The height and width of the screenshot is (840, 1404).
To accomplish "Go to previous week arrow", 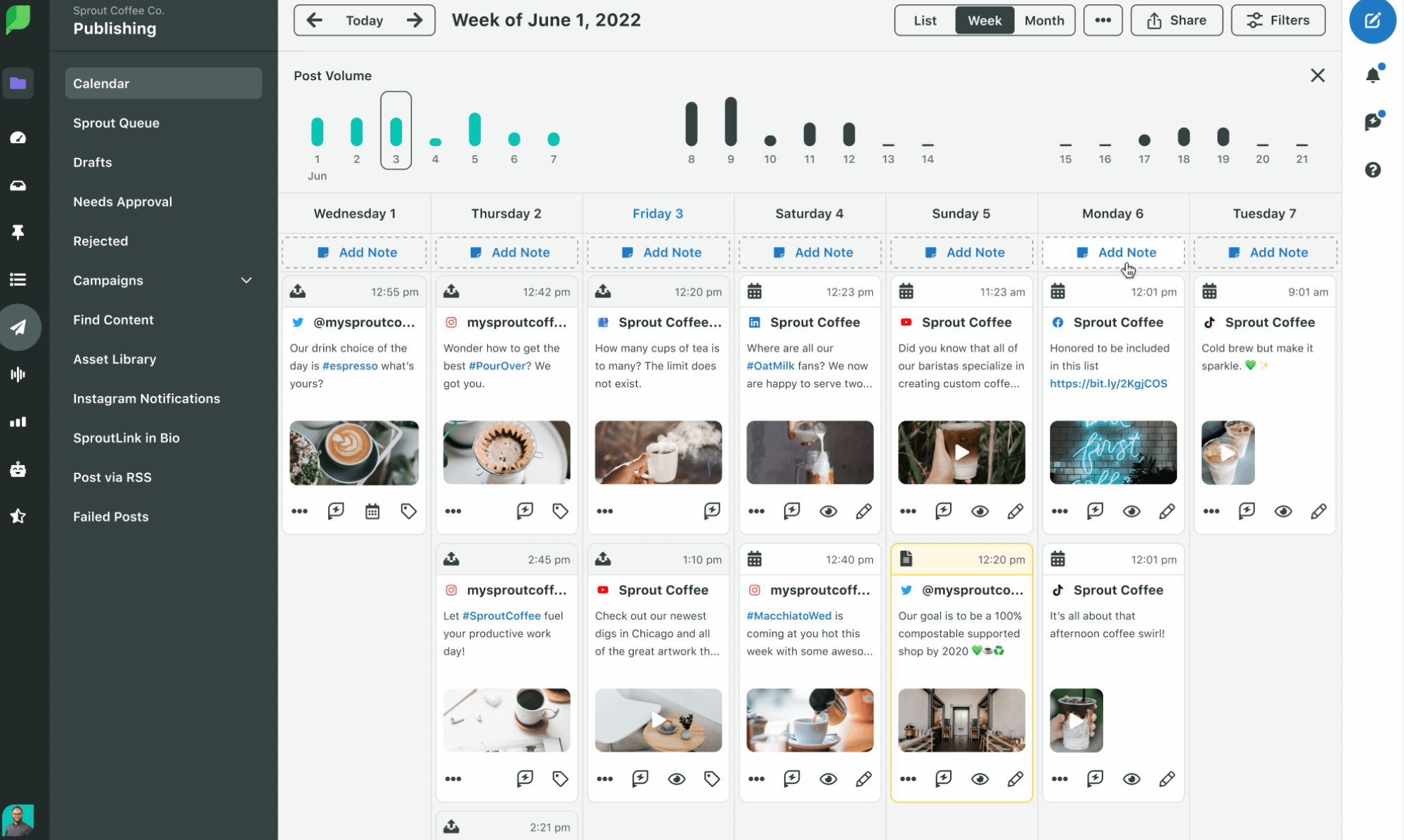I will click(x=314, y=20).
